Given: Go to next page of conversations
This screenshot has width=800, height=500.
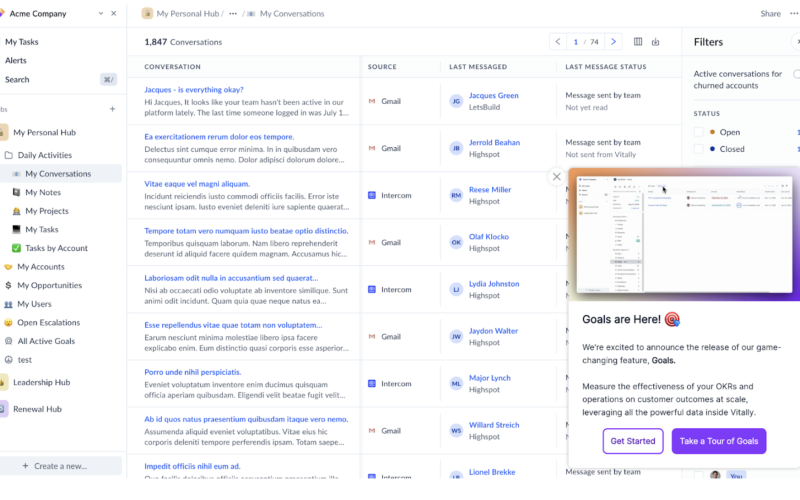Looking at the screenshot, I should (x=613, y=42).
